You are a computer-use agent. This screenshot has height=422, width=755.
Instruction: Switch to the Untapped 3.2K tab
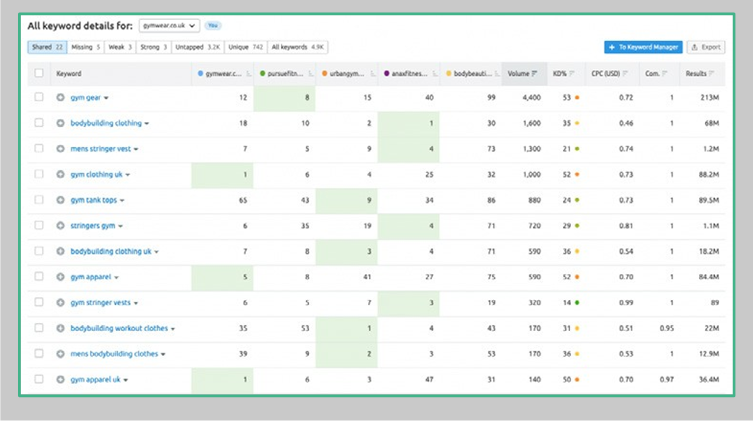click(197, 47)
